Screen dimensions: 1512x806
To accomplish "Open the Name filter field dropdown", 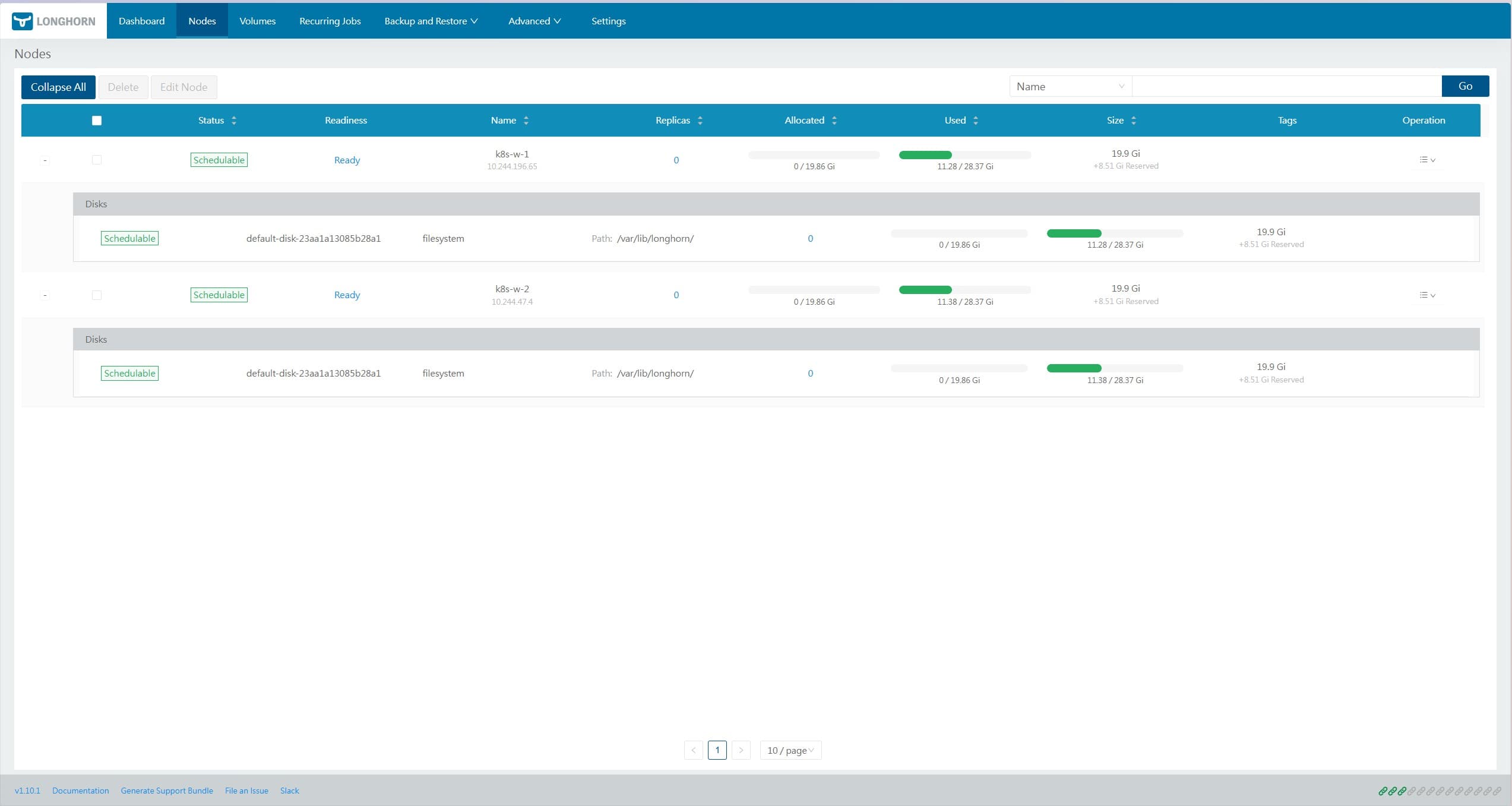I will point(1069,86).
